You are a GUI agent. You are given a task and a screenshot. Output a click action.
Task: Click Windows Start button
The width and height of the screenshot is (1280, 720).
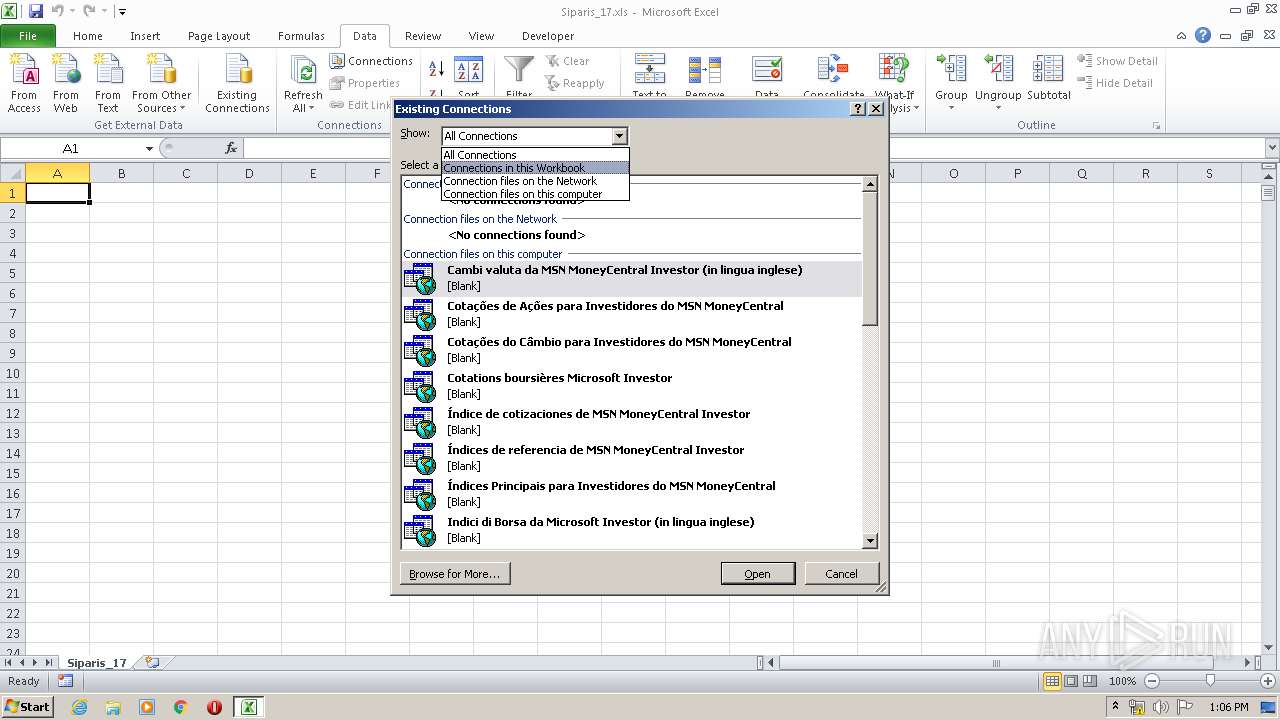[x=27, y=707]
